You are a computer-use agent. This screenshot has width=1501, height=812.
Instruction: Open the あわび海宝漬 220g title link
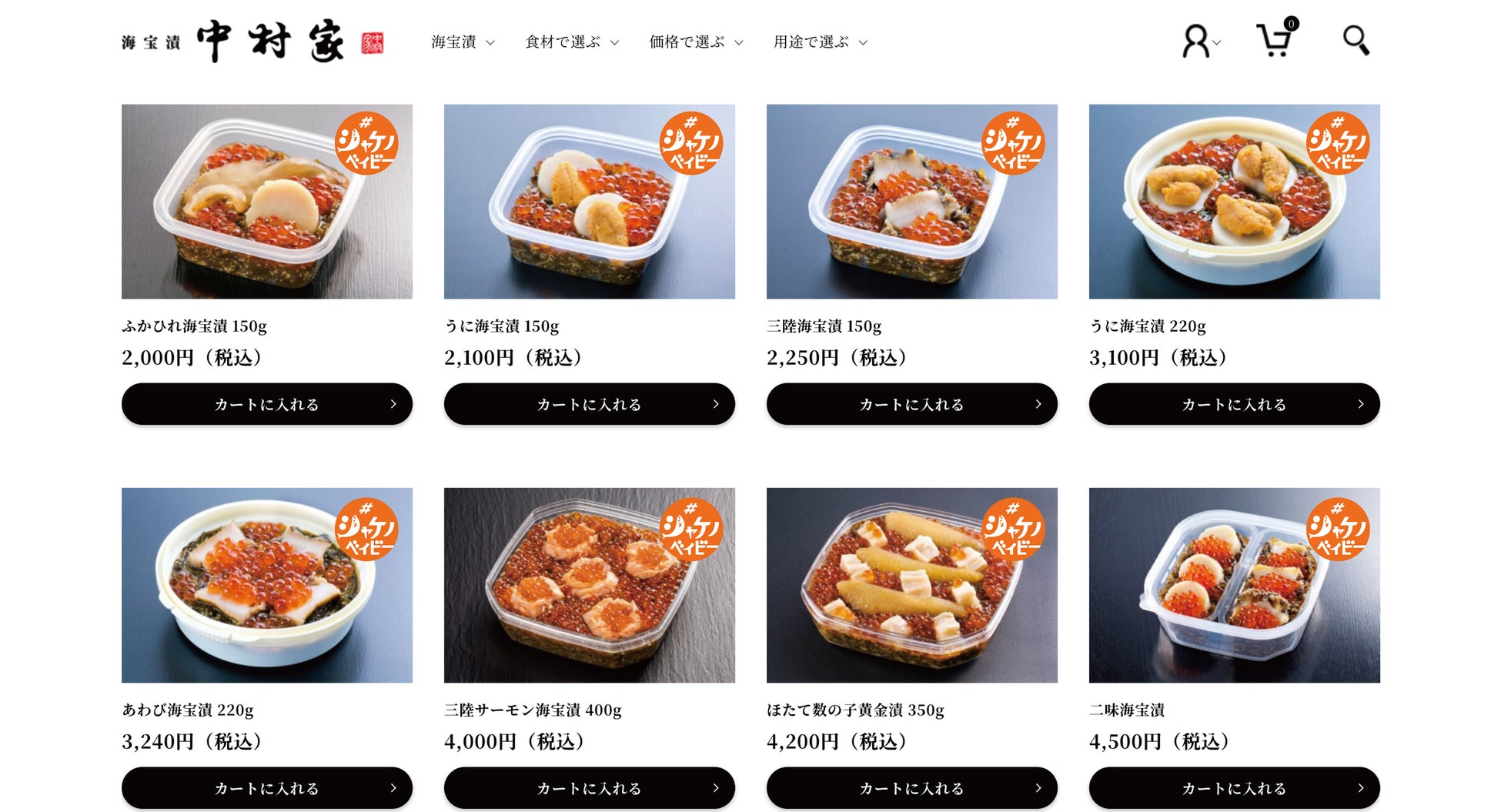coord(188,710)
